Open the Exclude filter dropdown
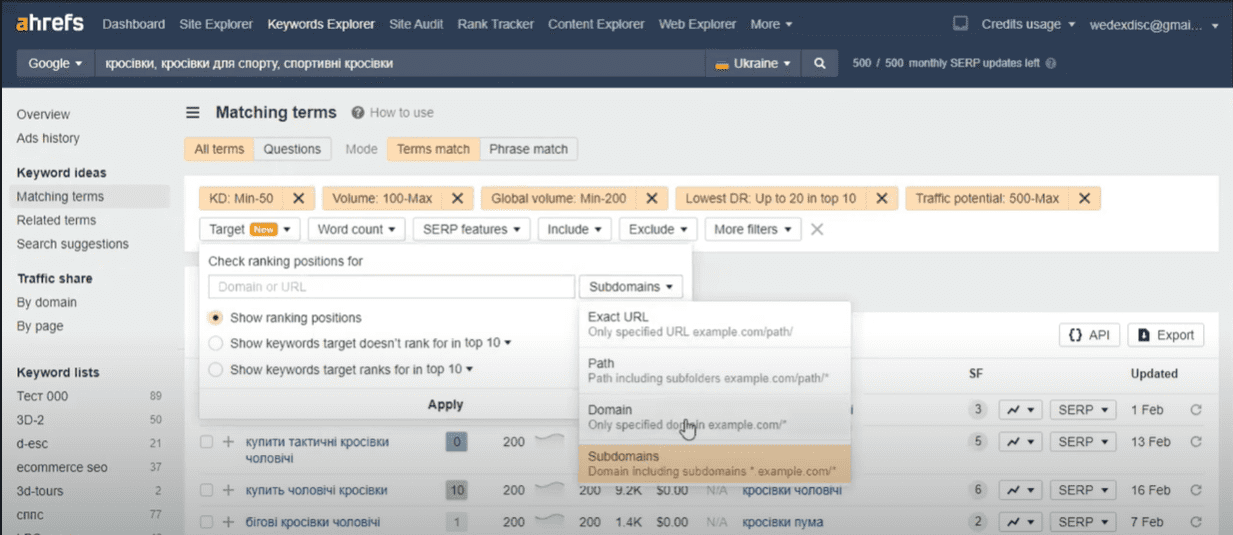The width and height of the screenshot is (1233, 535). [x=658, y=229]
